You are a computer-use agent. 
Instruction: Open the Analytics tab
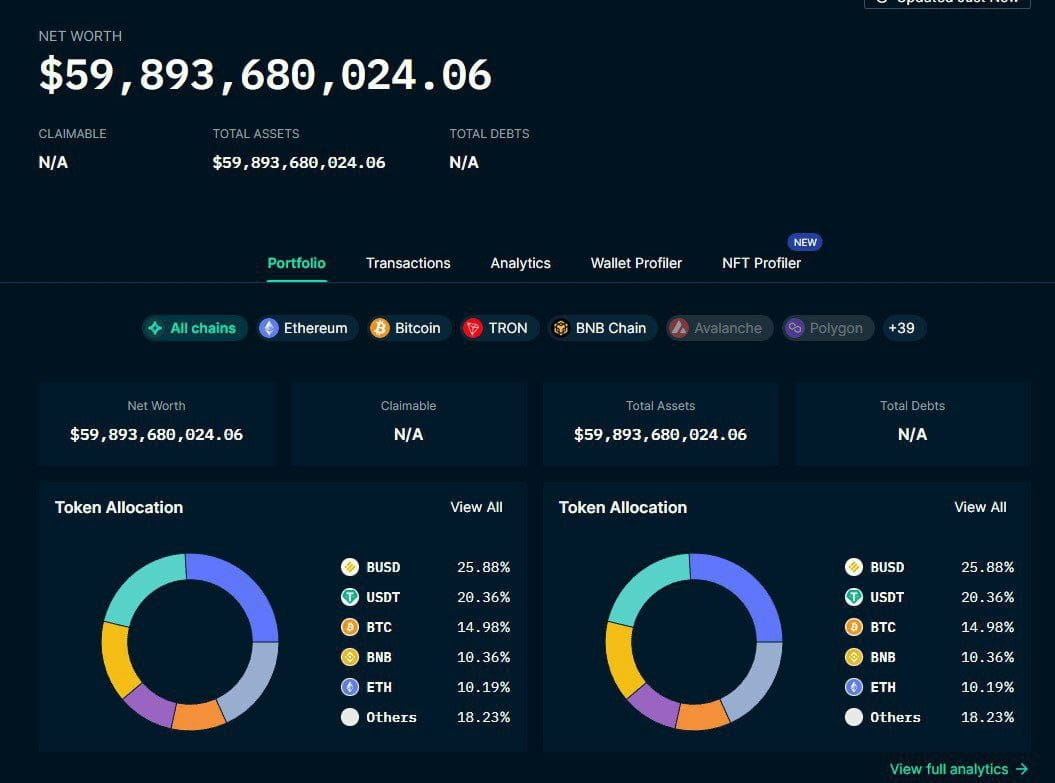(x=520, y=263)
